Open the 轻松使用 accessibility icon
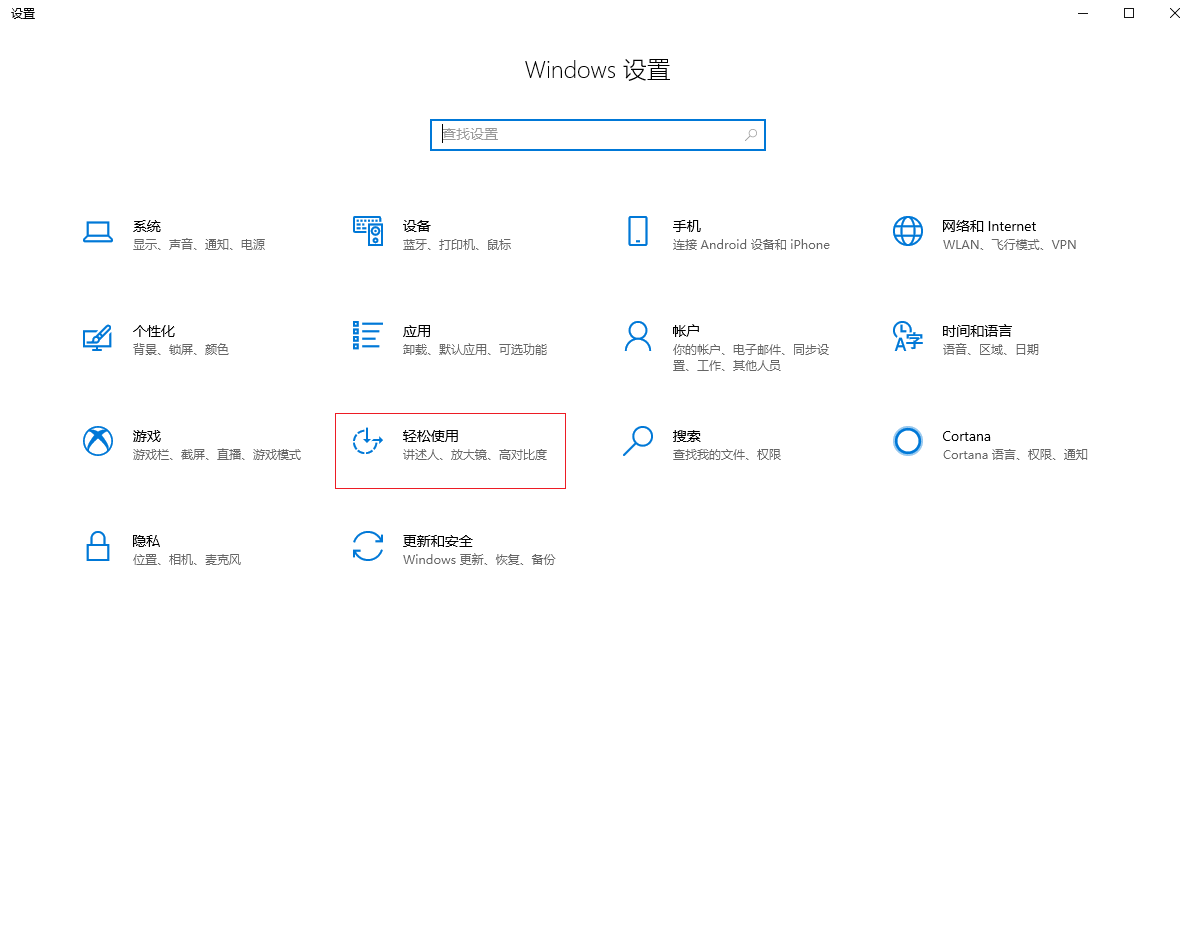 [368, 441]
